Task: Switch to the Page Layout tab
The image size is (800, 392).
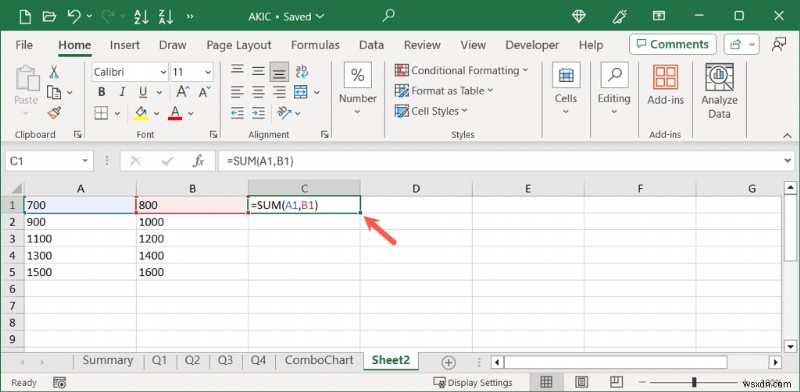Action: click(239, 45)
